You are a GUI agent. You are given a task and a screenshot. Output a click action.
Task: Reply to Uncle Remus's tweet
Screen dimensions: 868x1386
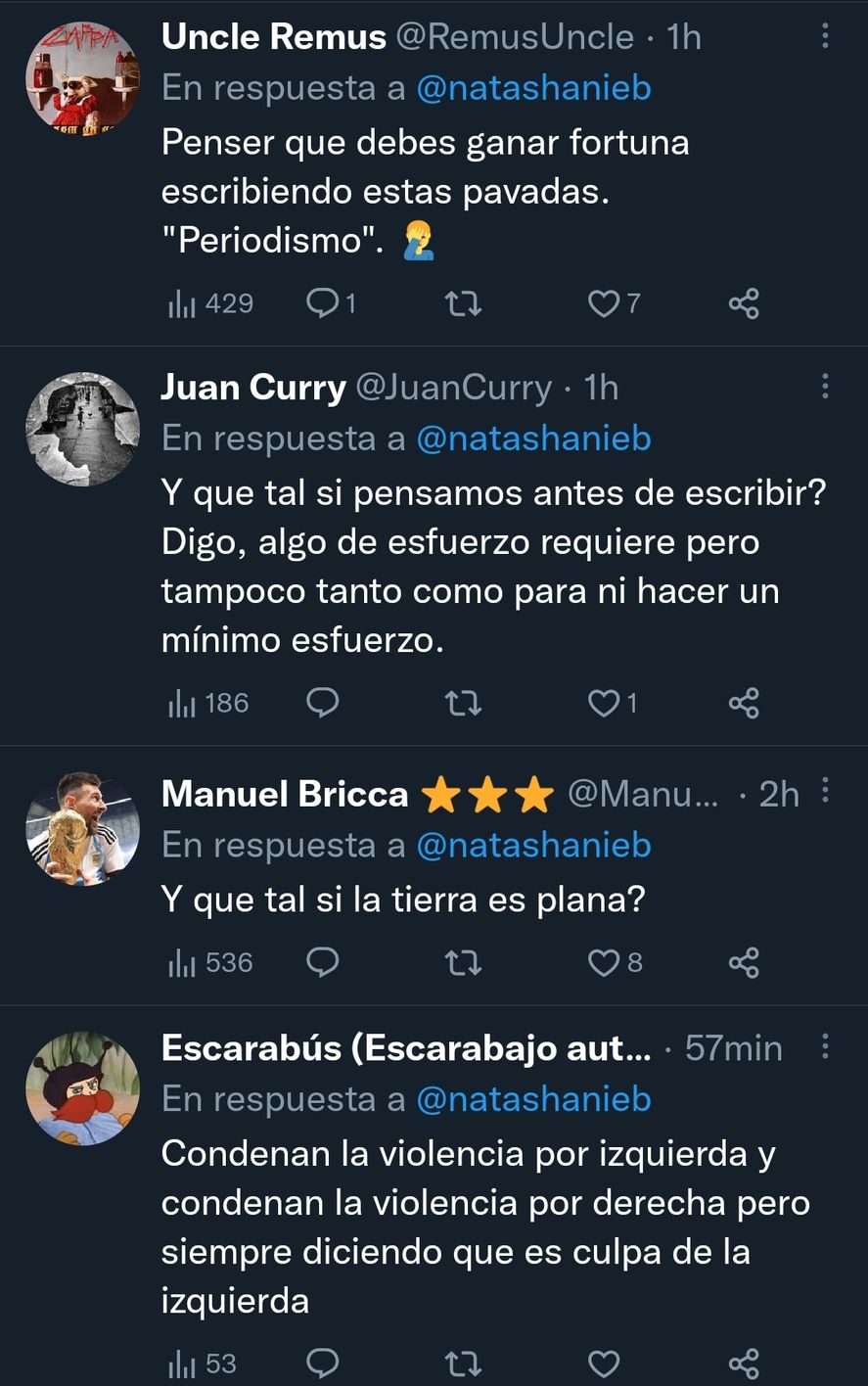click(322, 304)
